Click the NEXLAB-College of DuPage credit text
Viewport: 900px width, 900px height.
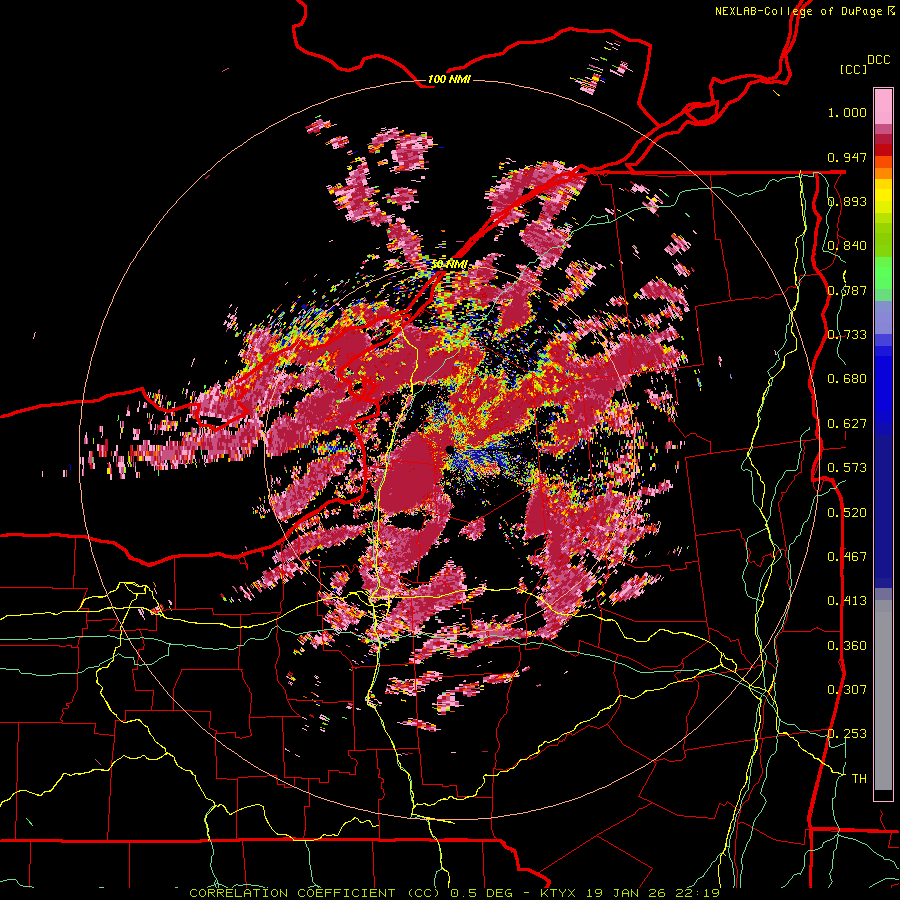(805, 11)
